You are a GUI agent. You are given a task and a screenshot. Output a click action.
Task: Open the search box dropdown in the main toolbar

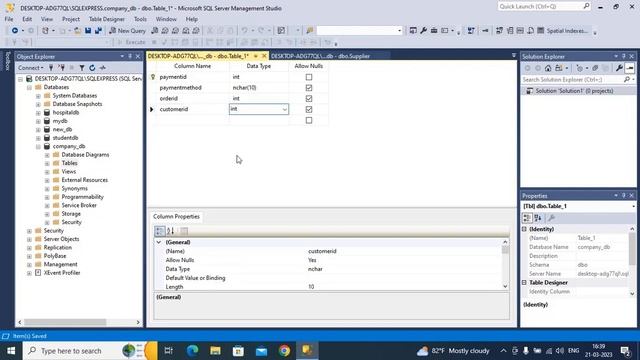[x=399, y=31]
